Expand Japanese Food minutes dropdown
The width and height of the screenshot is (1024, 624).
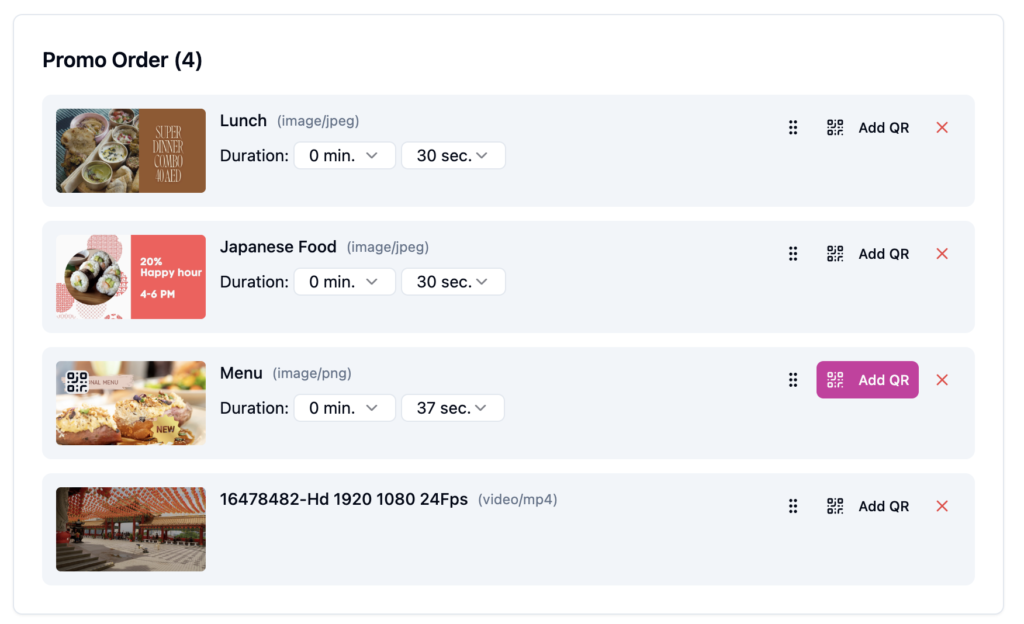(344, 282)
